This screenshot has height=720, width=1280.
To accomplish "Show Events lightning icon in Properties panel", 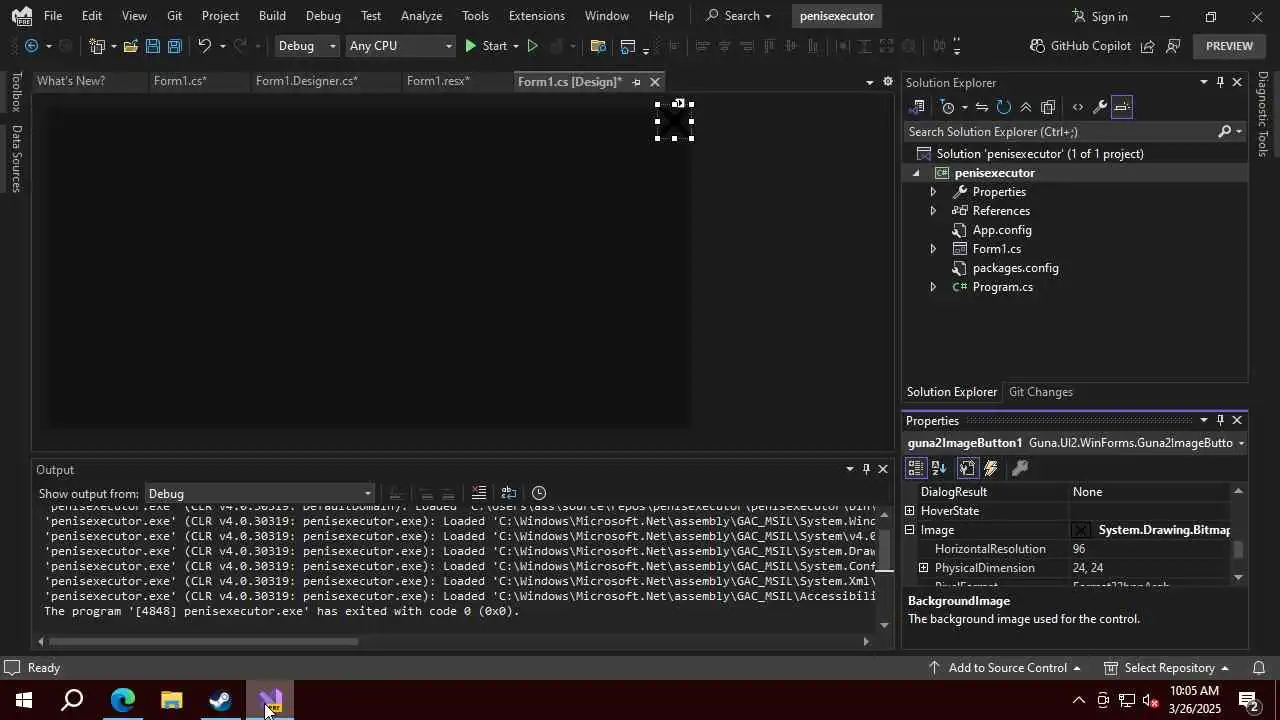I will [x=991, y=468].
